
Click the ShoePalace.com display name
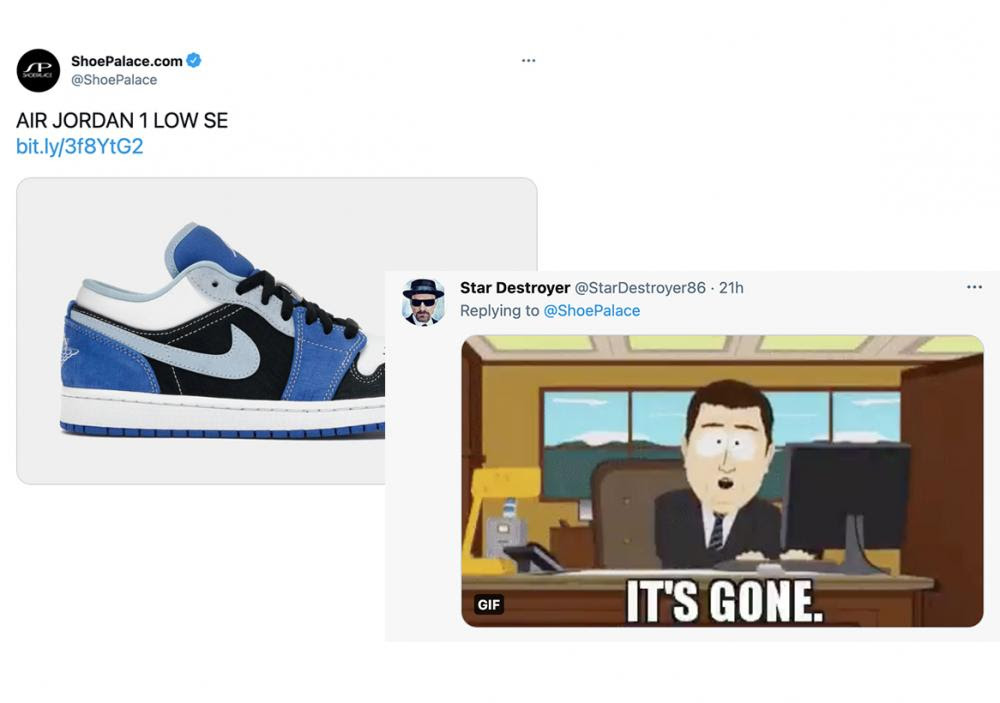tap(127, 61)
